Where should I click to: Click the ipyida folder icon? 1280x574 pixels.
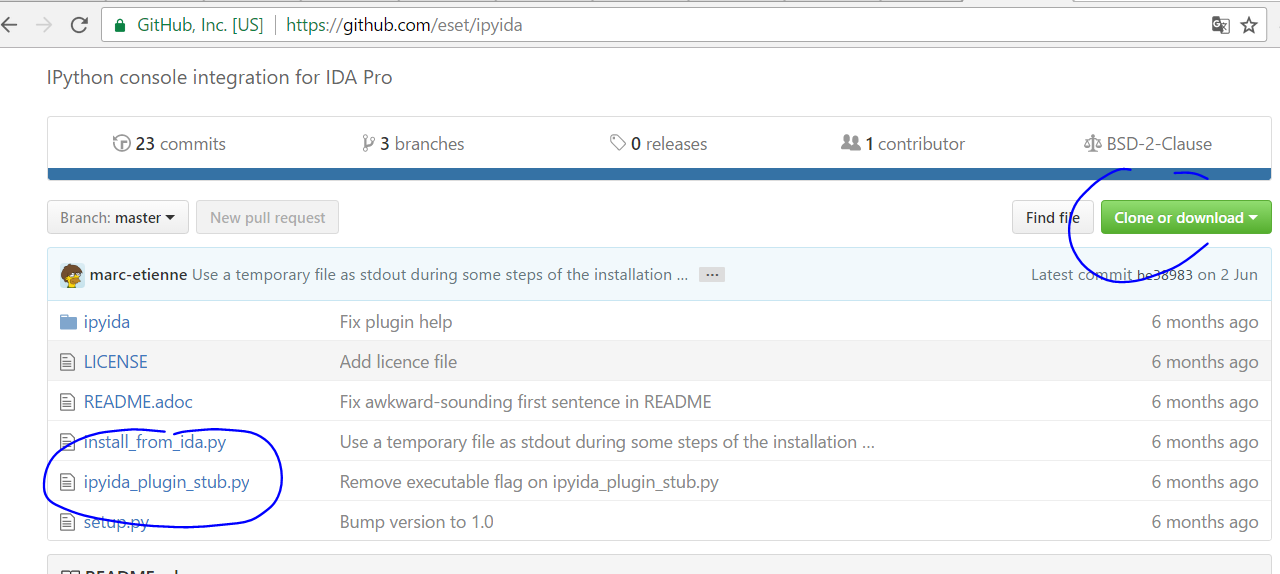click(x=68, y=322)
